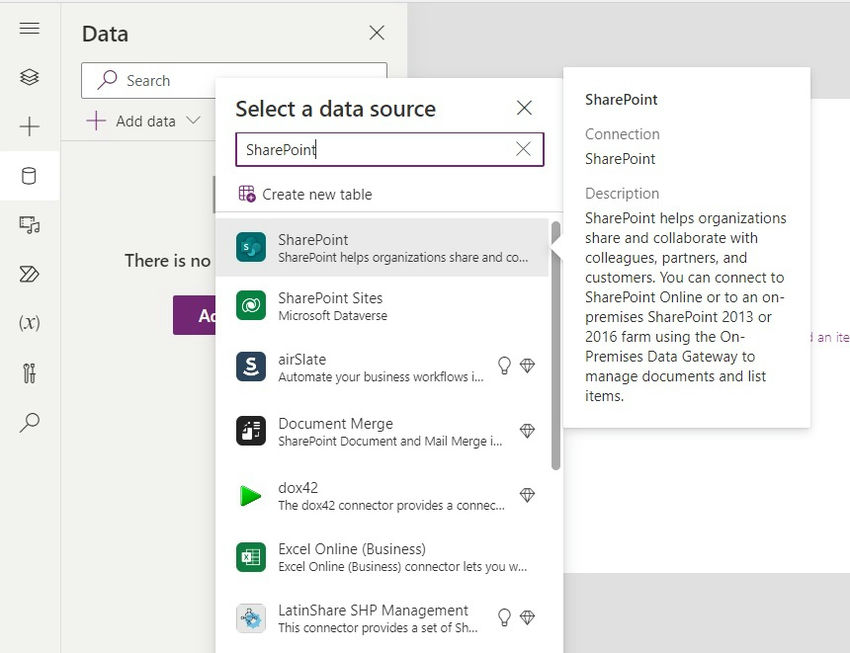Open the Power Automate flows icon
This screenshot has width=850, height=653.
click(x=29, y=274)
